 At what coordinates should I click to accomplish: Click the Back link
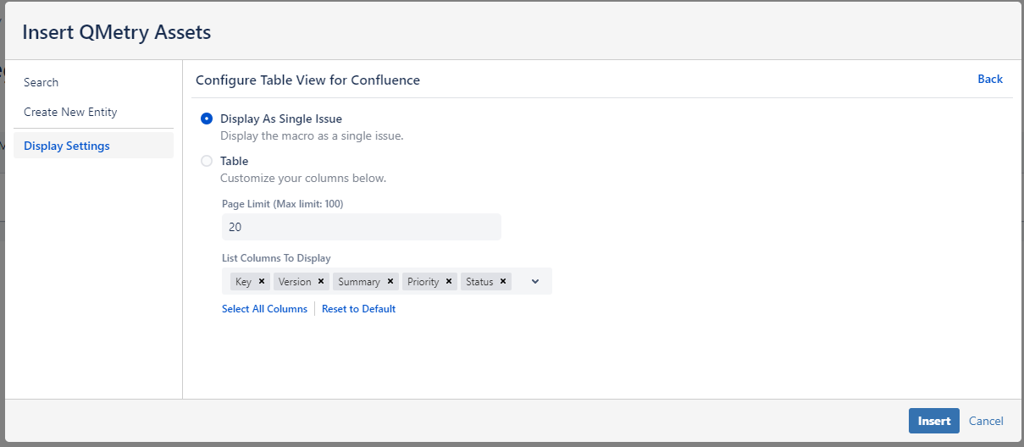(x=990, y=79)
